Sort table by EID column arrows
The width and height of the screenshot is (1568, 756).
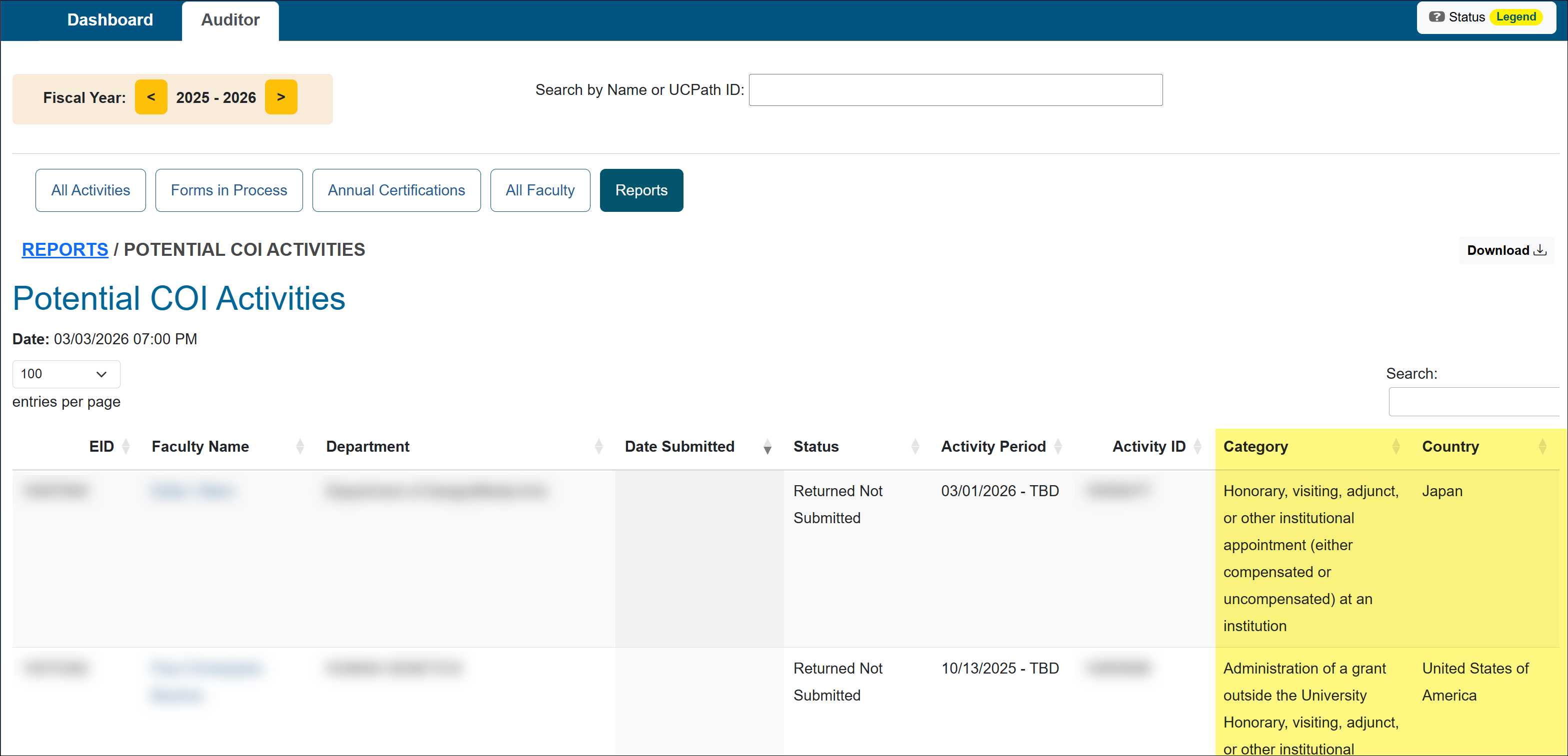click(126, 446)
